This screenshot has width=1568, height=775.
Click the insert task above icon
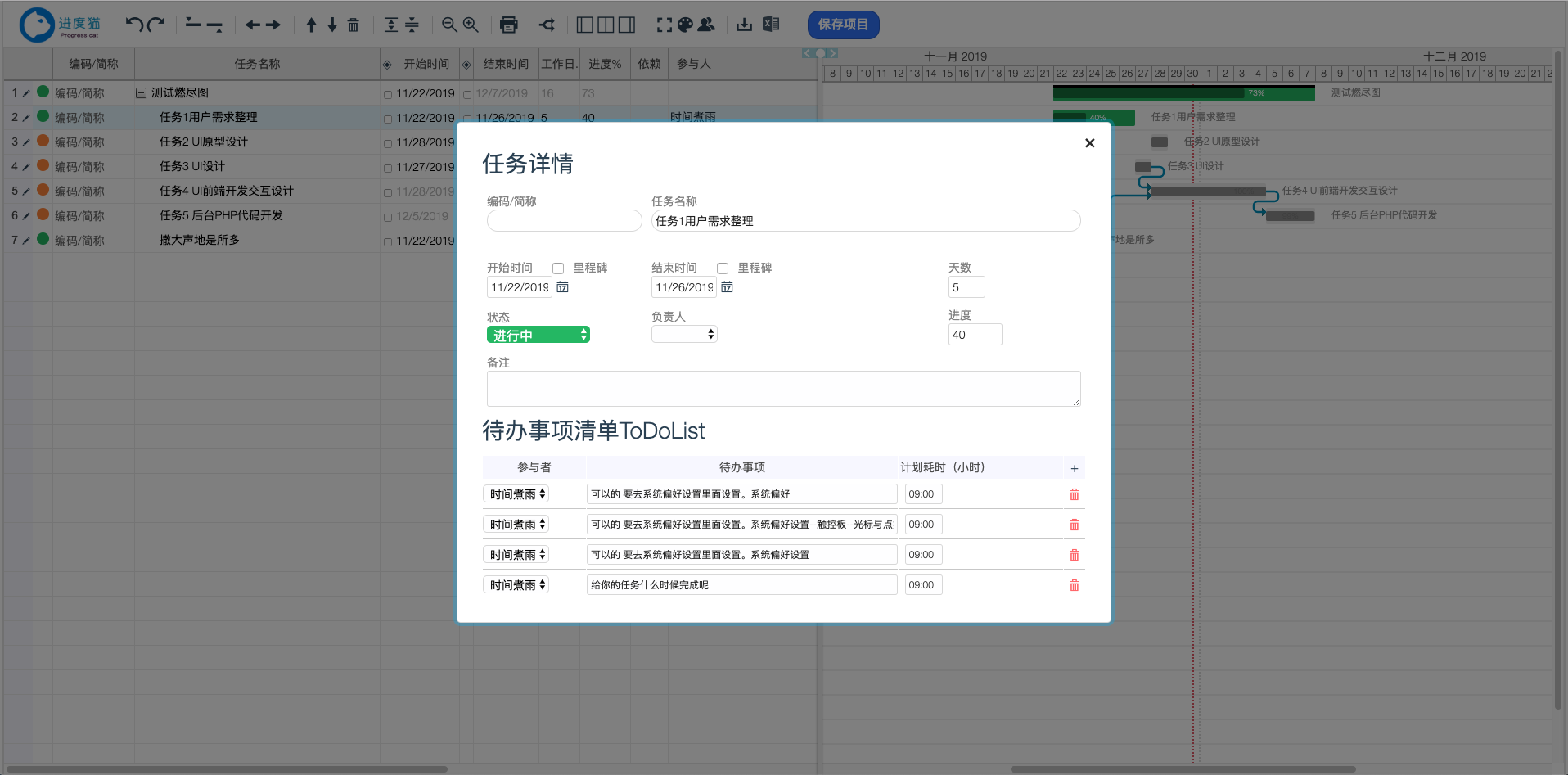[x=193, y=23]
